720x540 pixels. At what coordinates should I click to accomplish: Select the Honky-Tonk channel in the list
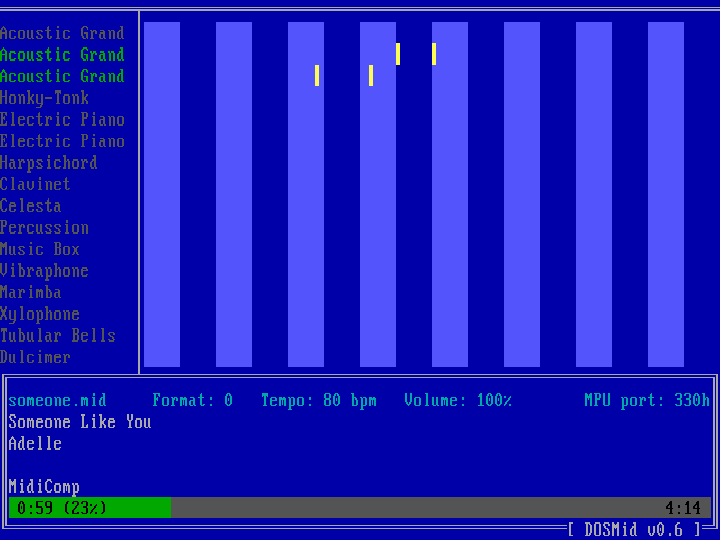pyautogui.click(x=45, y=98)
